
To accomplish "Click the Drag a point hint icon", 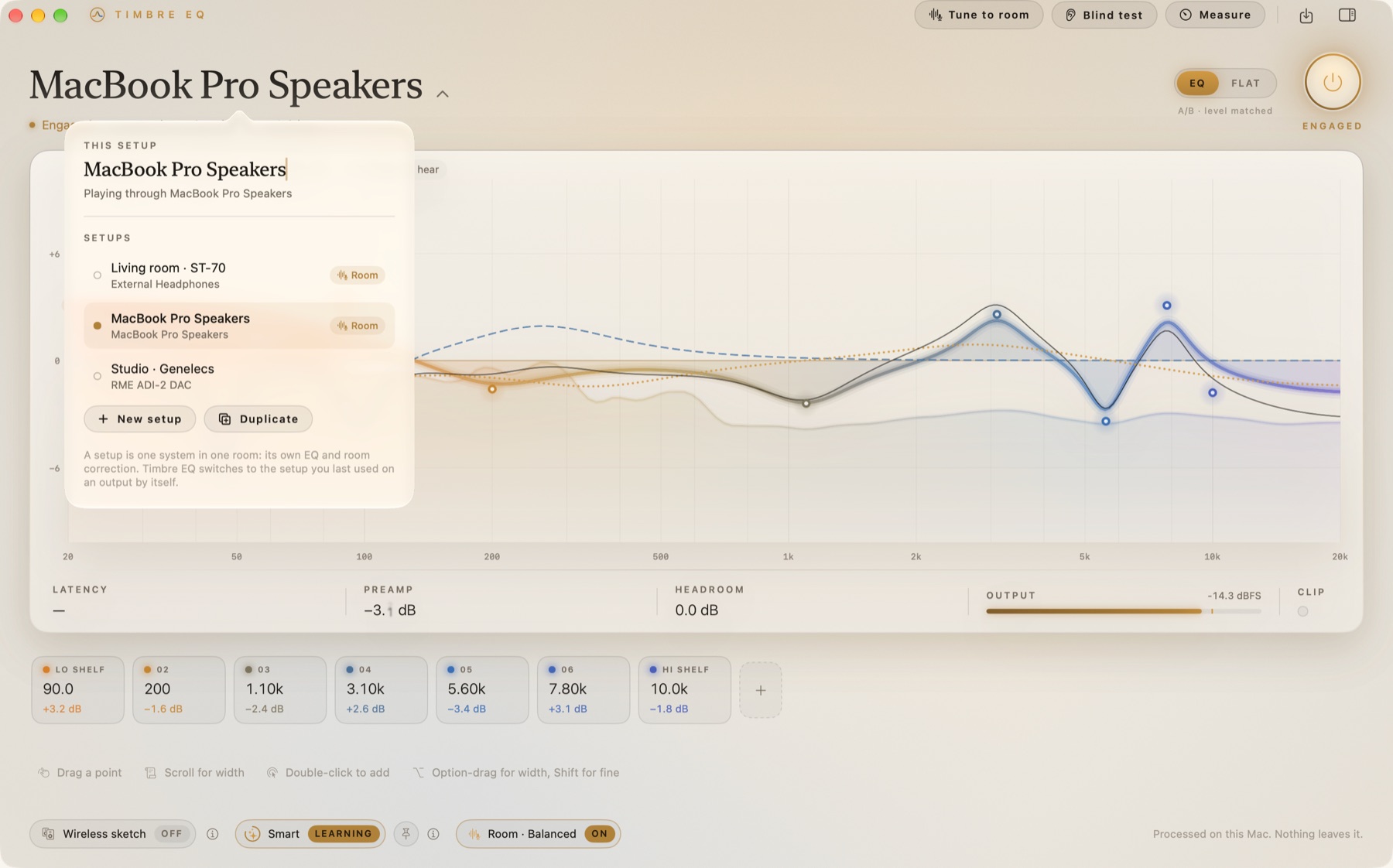I will tap(44, 773).
